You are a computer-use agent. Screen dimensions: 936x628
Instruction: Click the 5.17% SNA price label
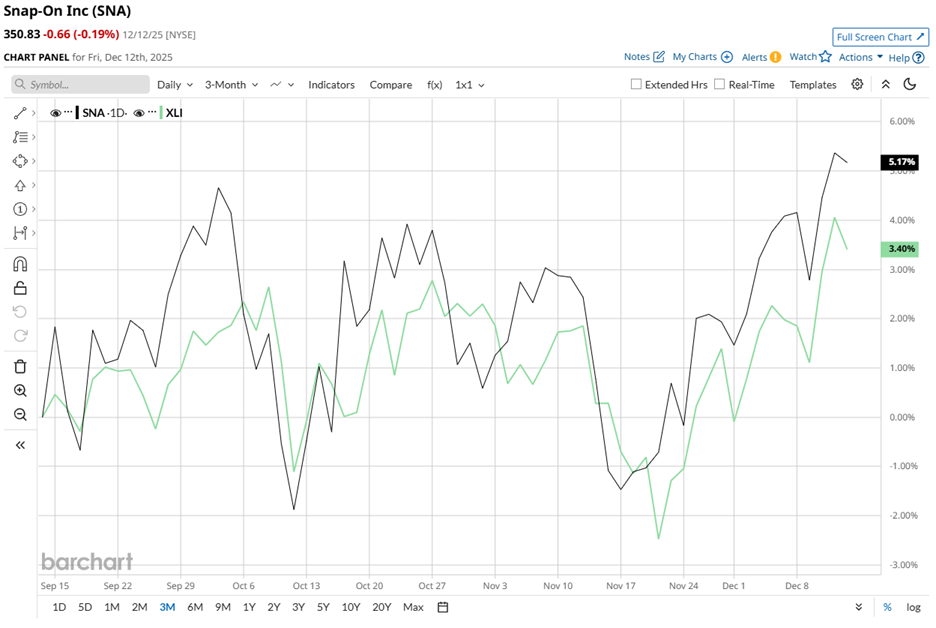point(900,162)
